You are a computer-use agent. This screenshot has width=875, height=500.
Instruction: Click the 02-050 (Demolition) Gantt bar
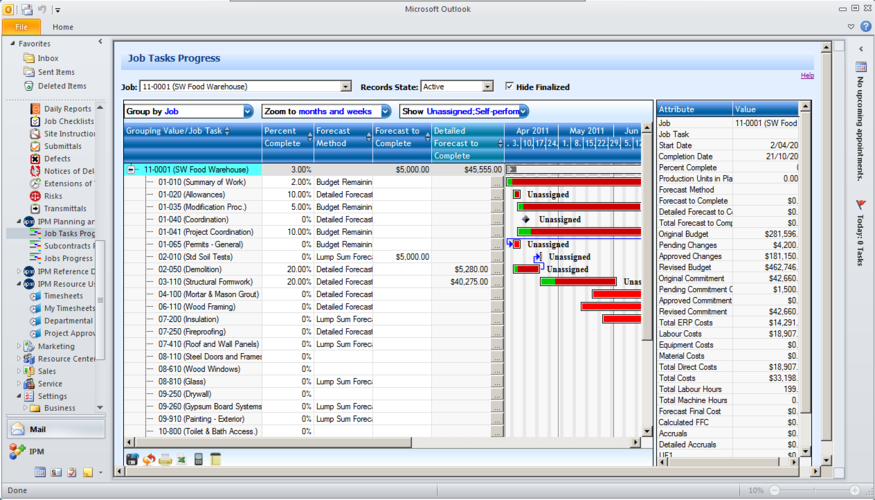[527, 270]
